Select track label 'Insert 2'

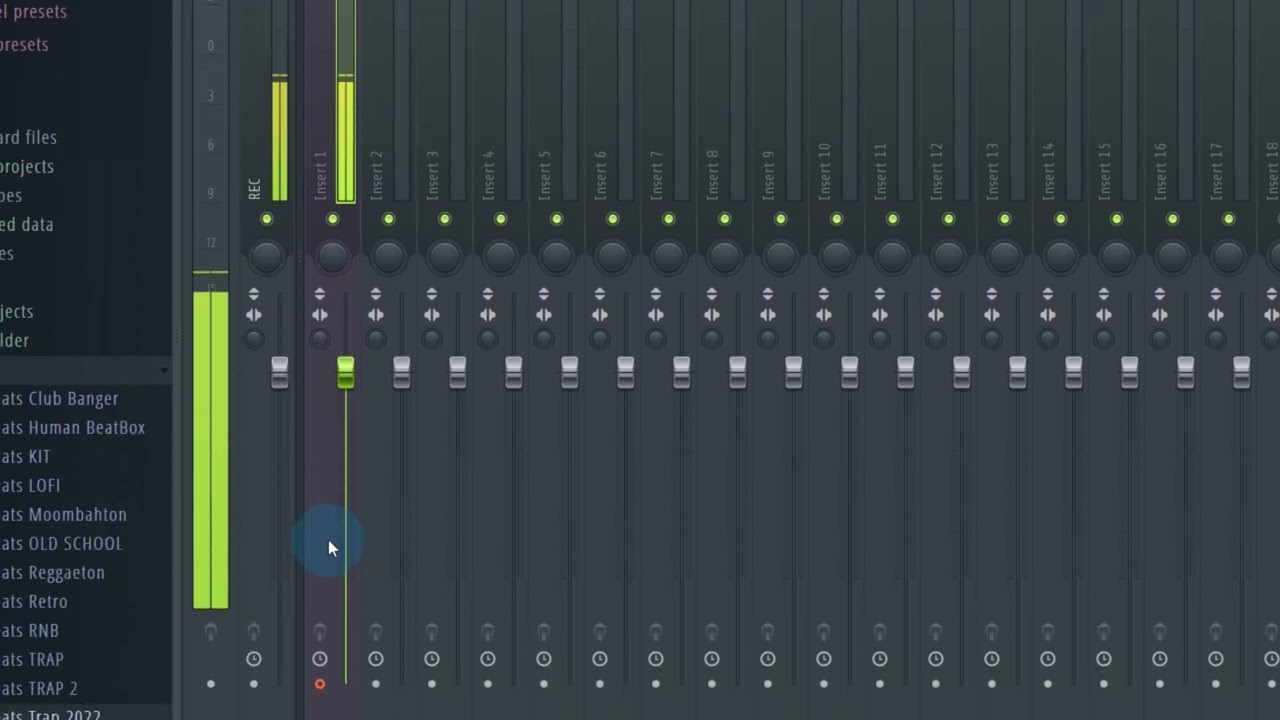coord(377,175)
